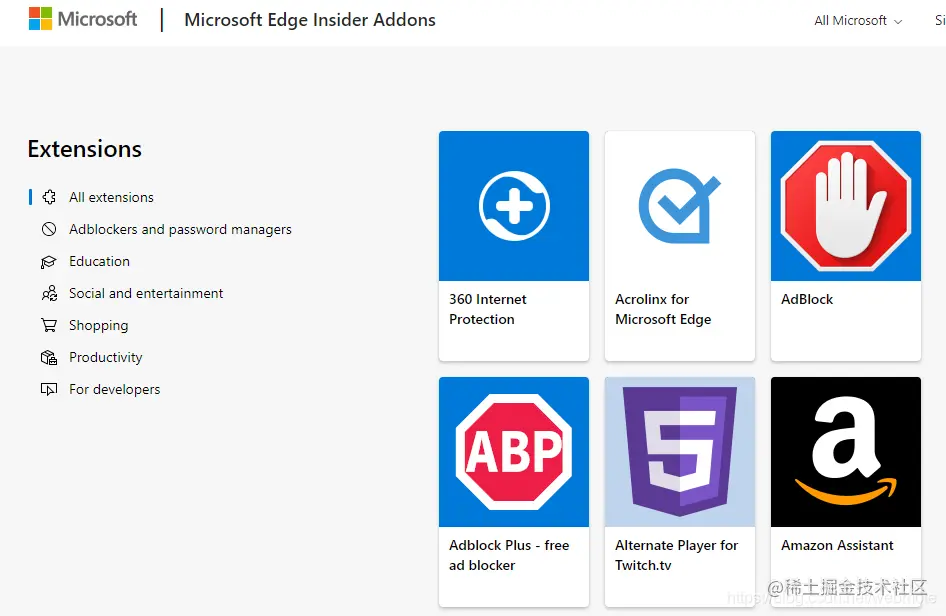946x616 pixels.
Task: Open the Shopping category
Action: coord(98,325)
